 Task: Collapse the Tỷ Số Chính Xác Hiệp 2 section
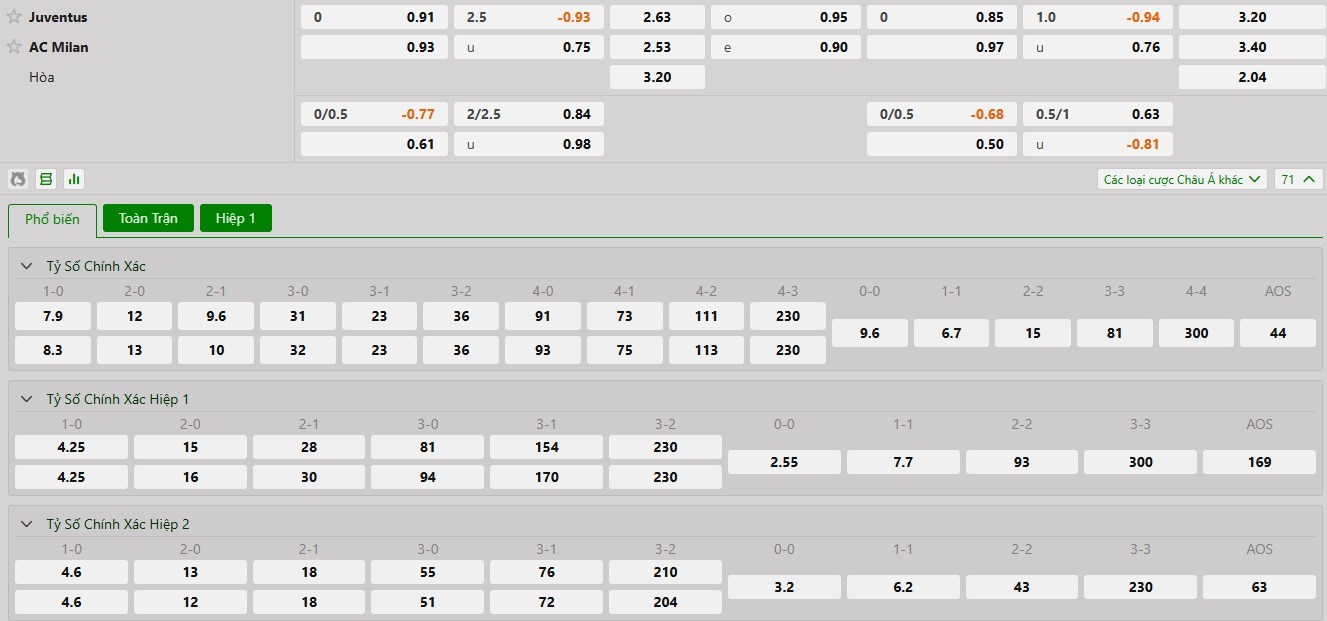click(27, 524)
